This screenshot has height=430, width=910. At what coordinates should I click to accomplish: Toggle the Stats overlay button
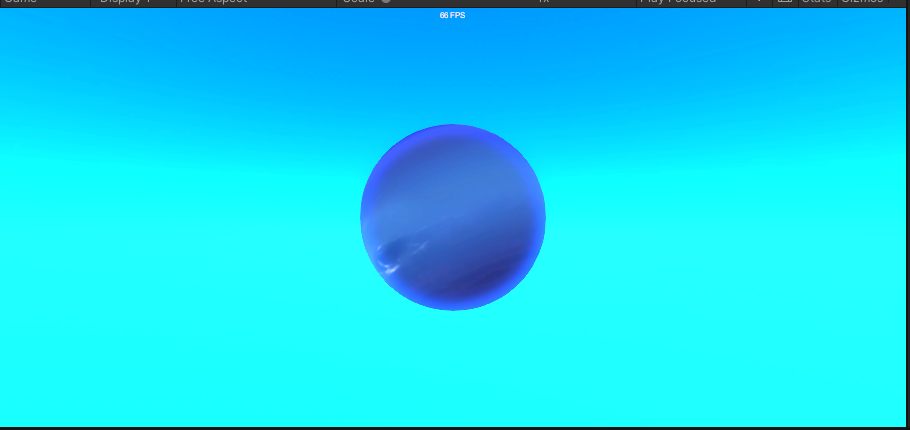(817, 2)
